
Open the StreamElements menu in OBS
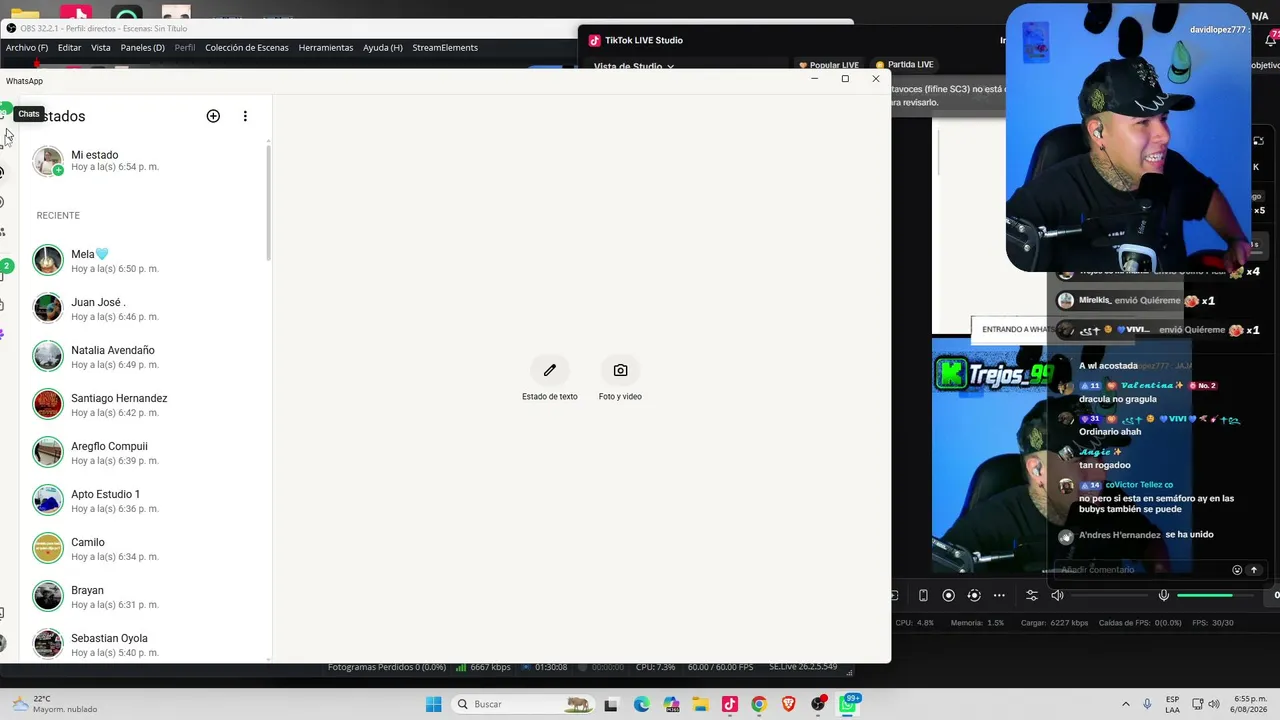445,47
